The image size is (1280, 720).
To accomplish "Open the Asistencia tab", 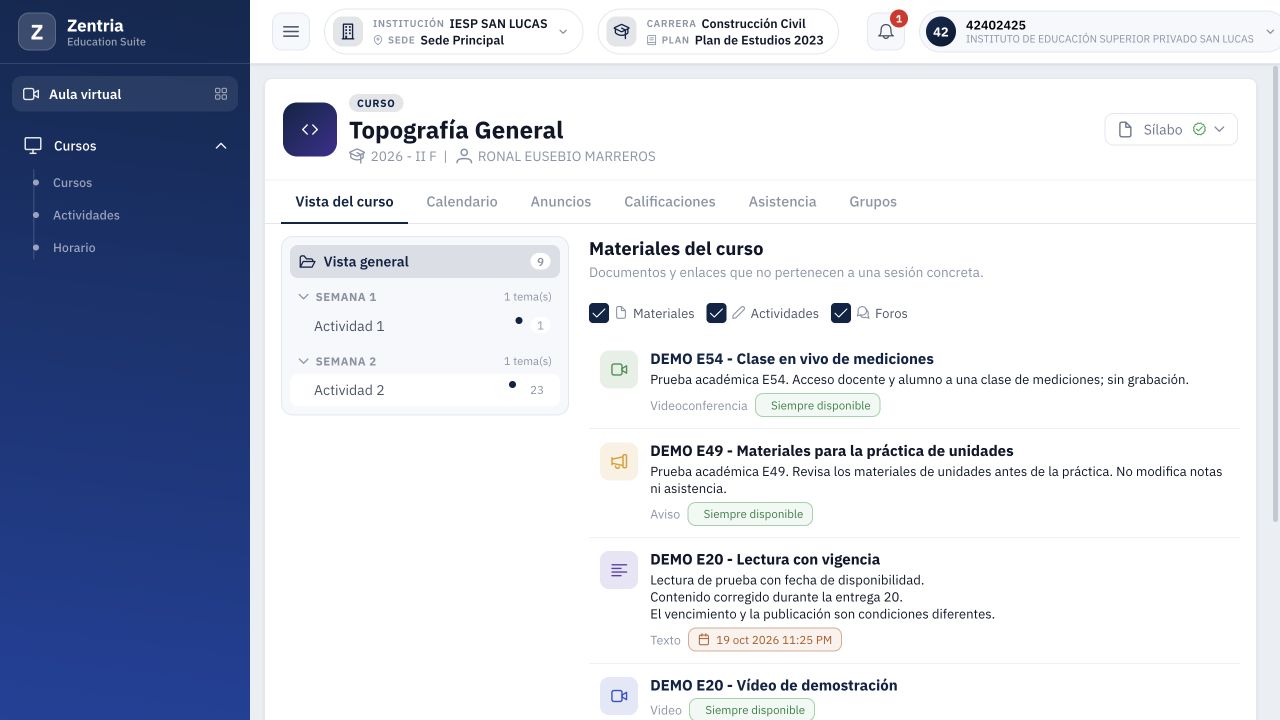I will 783,202.
